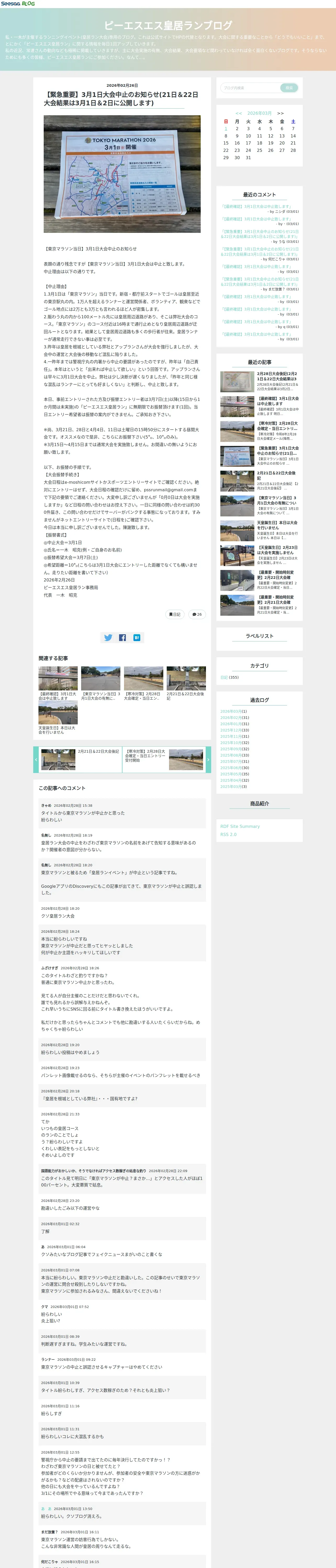Bookmark the post with Hatena B! icon

137,637
